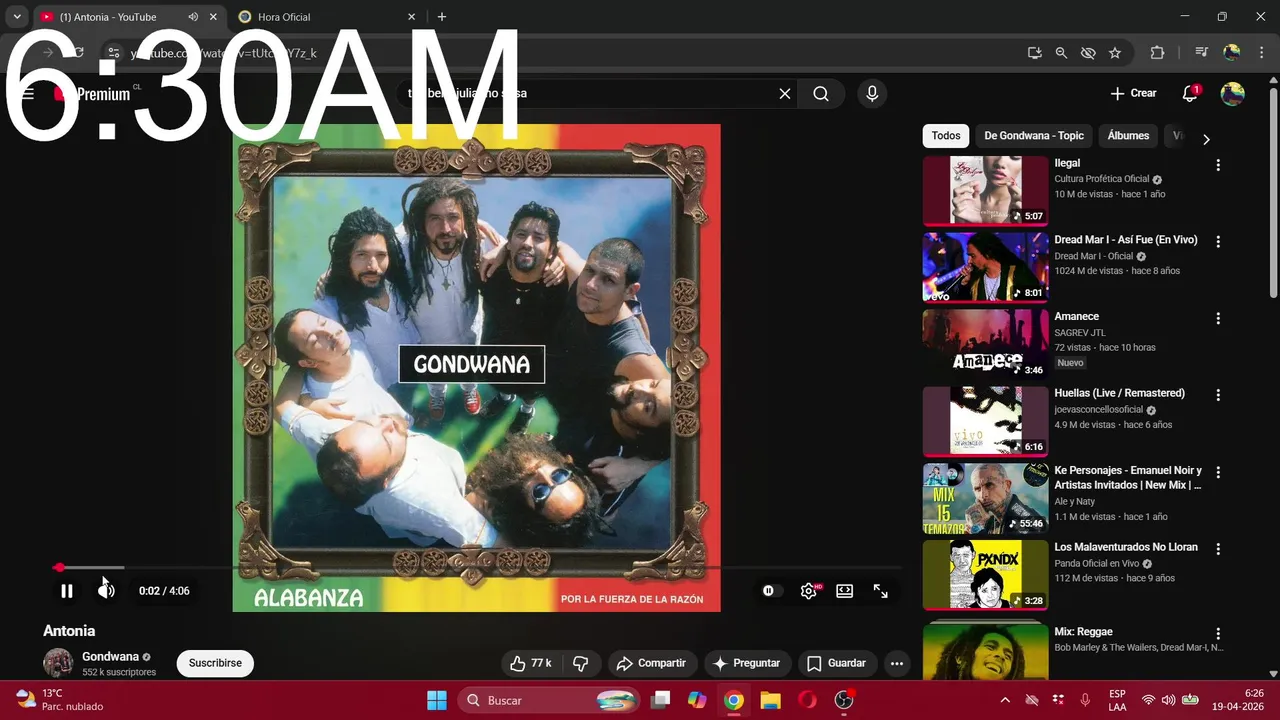
Task: Open a new browser tab
Action: tap(442, 17)
